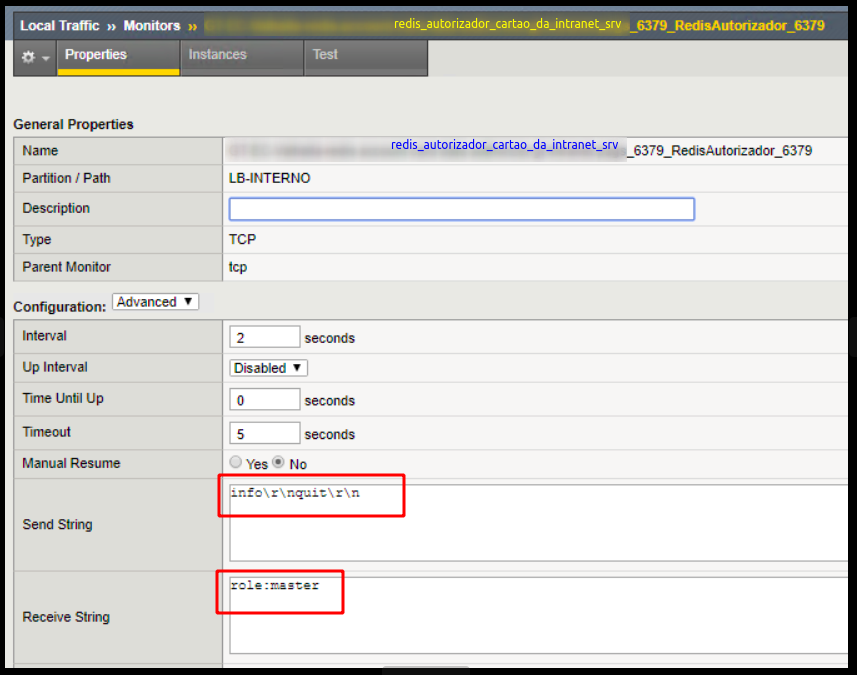This screenshot has height=675, width=857.
Task: Click the Description input field
Action: (461, 209)
